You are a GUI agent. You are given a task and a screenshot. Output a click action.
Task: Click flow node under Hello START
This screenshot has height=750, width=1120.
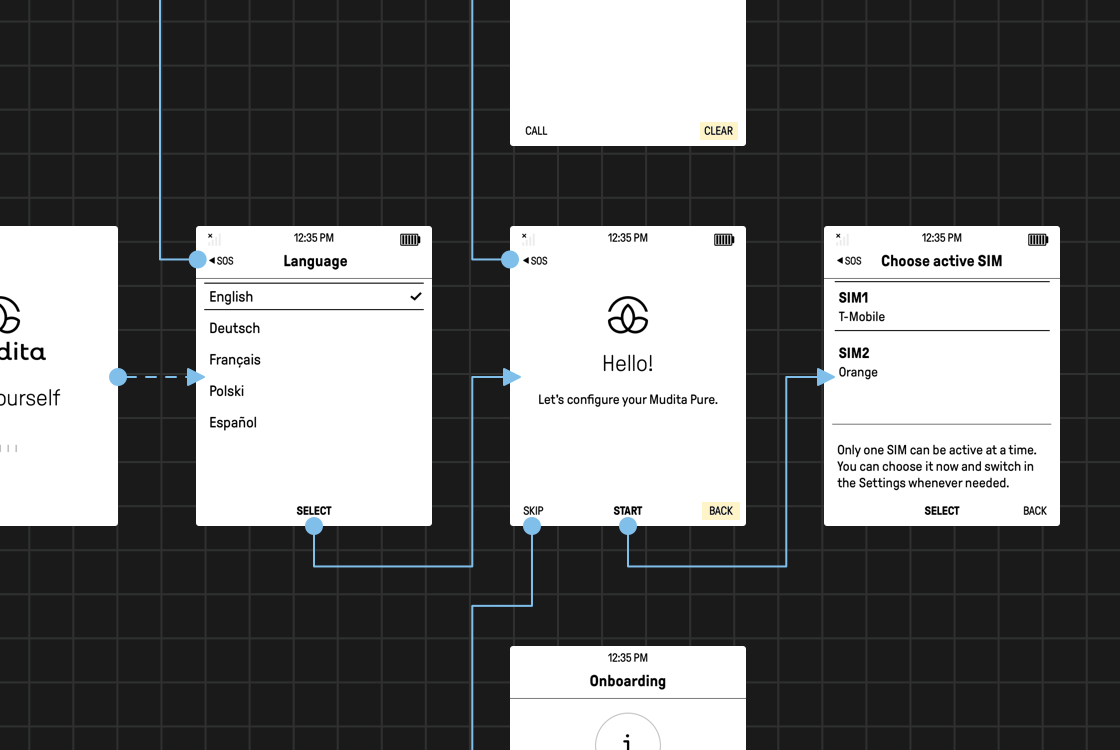[x=627, y=526]
